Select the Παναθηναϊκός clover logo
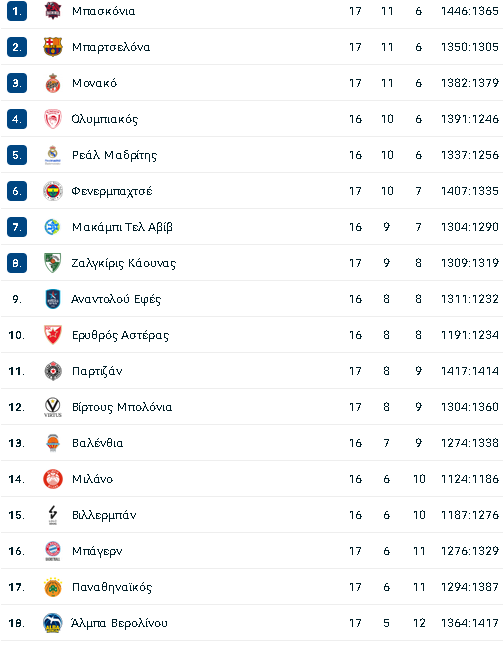This screenshot has width=503, height=645. click(53, 587)
